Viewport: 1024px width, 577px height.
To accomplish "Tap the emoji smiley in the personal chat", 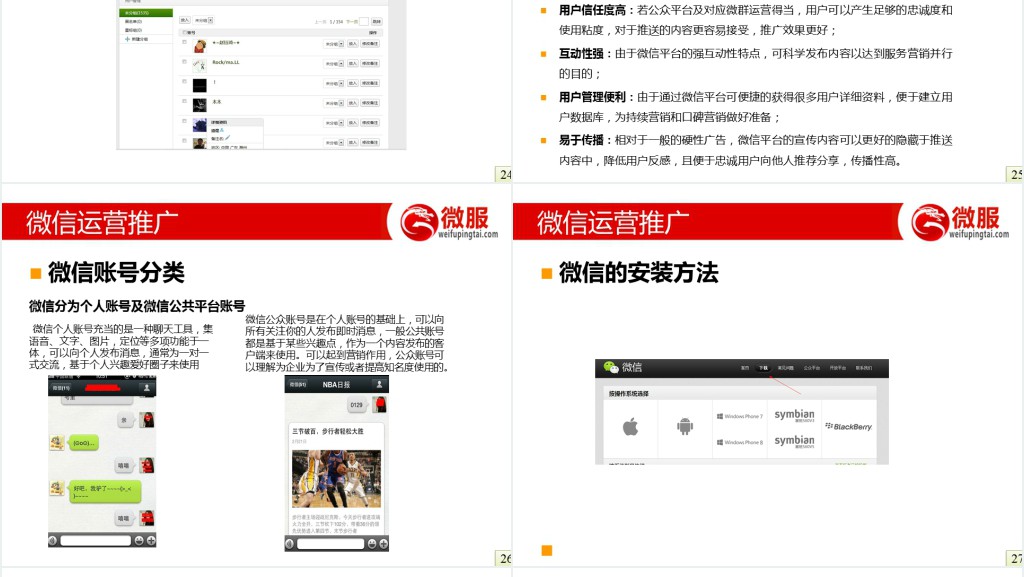I will pyautogui.click(x=139, y=540).
